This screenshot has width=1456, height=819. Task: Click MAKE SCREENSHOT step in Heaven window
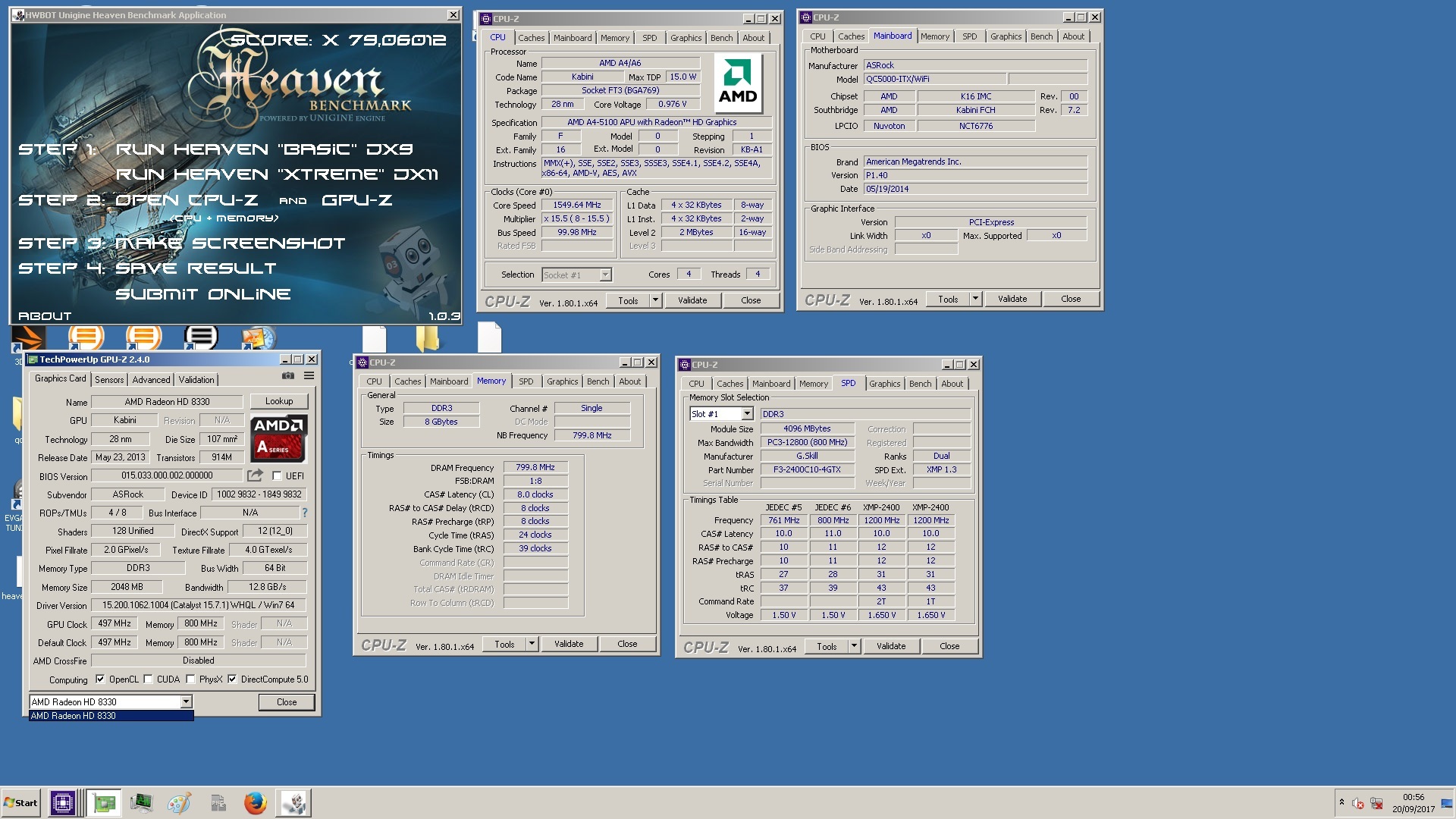230,243
